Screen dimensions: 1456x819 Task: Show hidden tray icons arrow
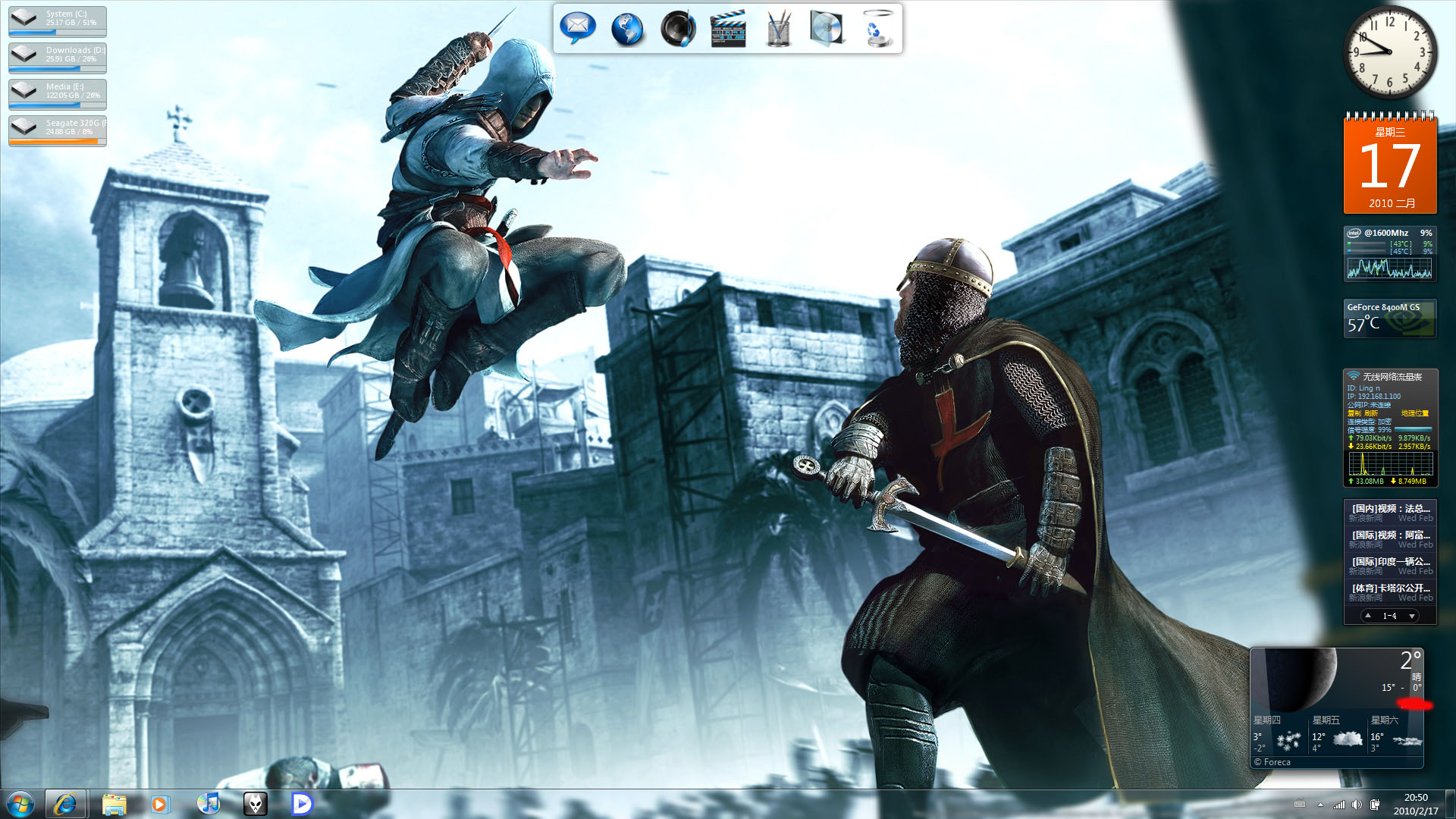[1320, 804]
